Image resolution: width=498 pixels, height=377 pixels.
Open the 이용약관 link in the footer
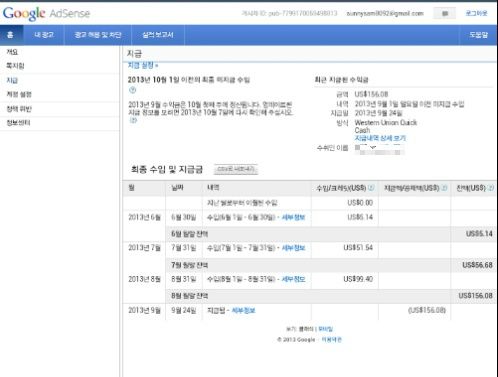(331, 339)
